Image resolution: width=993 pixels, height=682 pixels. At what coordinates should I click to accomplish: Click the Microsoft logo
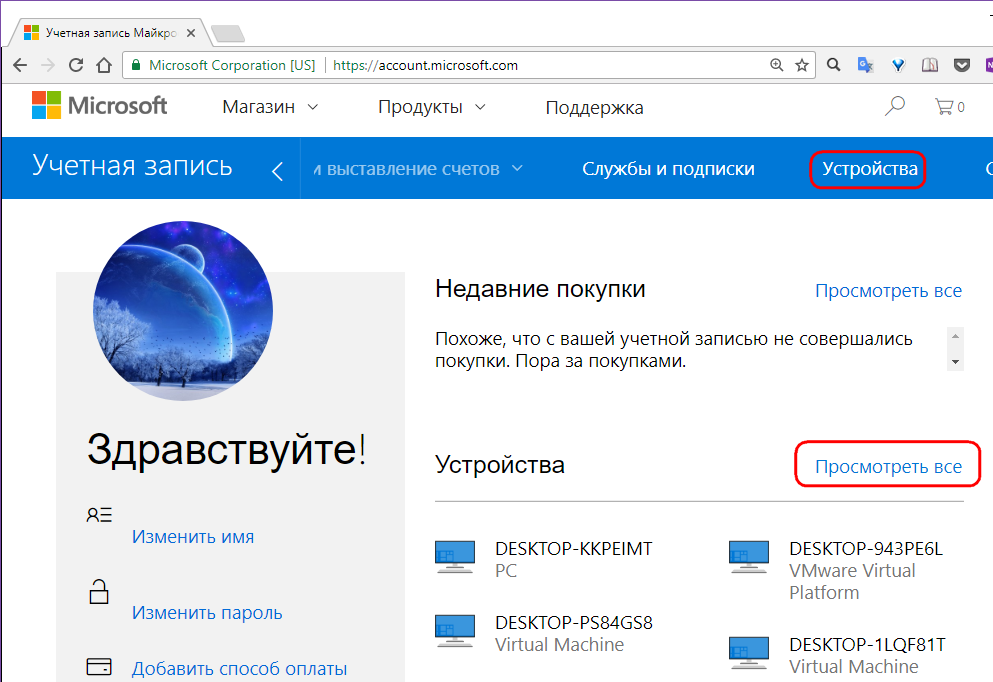pos(99,105)
